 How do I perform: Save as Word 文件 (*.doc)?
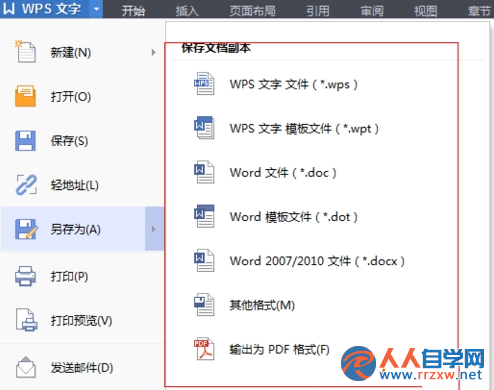(x=283, y=173)
